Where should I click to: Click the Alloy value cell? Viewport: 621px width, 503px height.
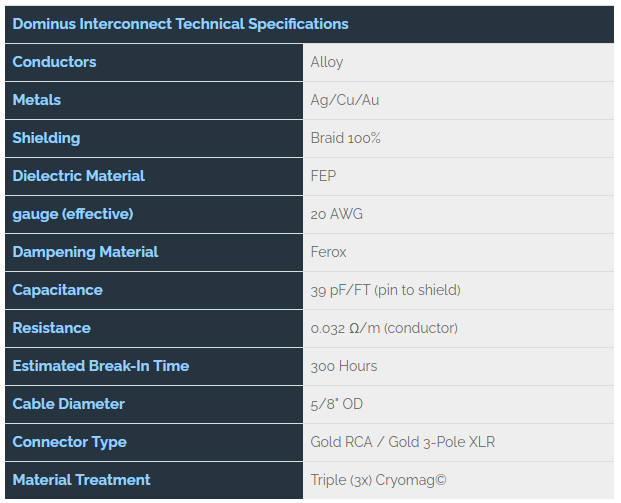tap(459, 62)
